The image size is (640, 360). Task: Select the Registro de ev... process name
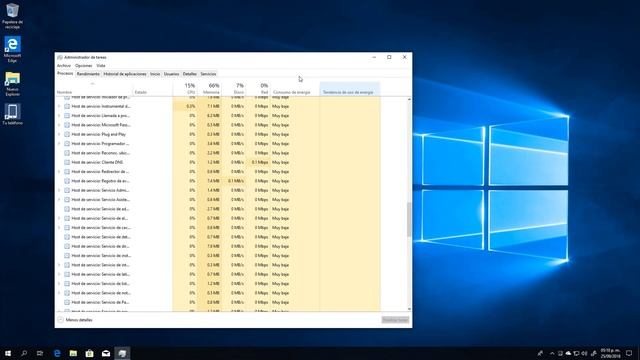[100, 181]
